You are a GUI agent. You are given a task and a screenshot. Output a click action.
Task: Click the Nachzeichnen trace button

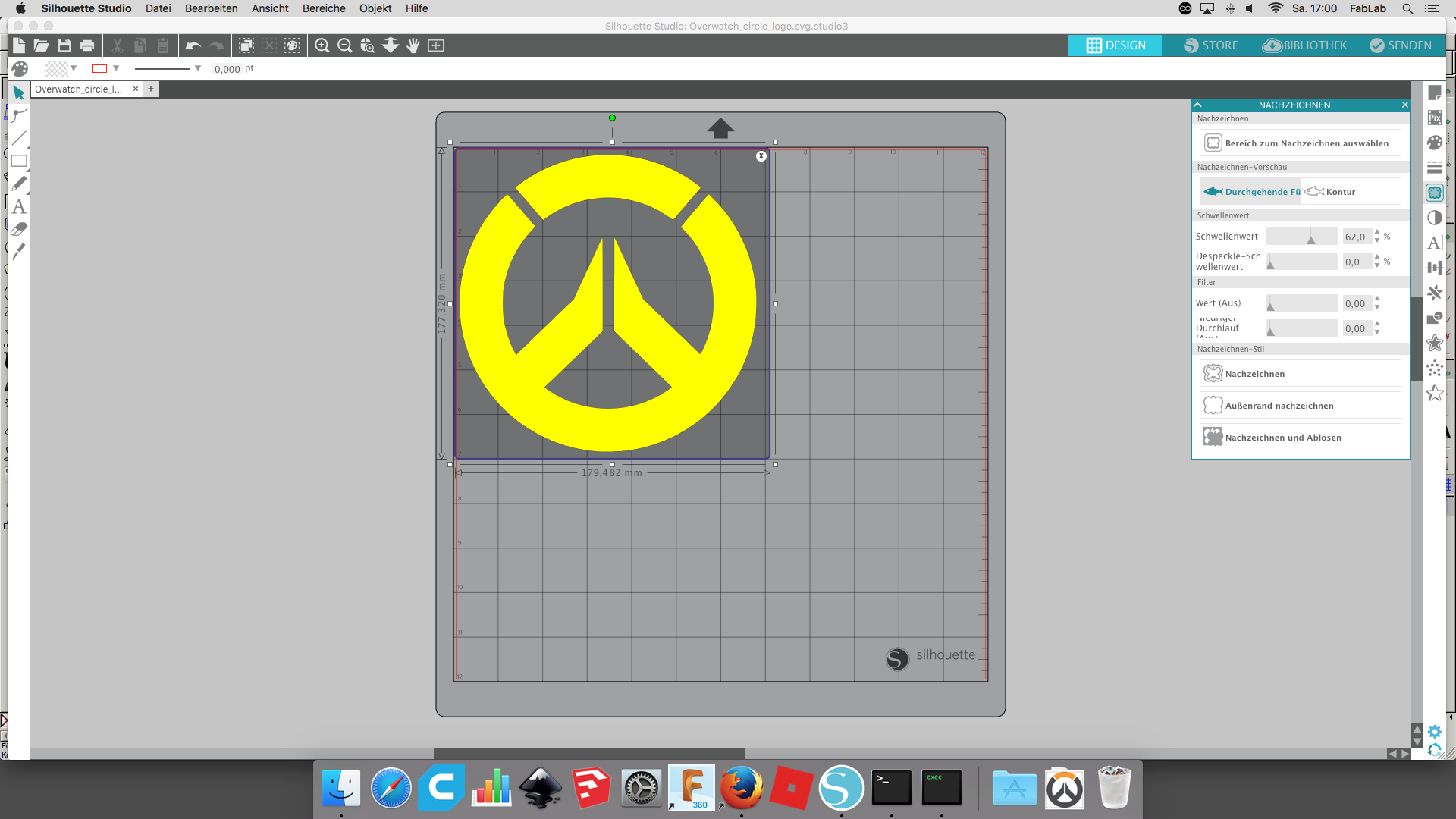coord(1301,374)
